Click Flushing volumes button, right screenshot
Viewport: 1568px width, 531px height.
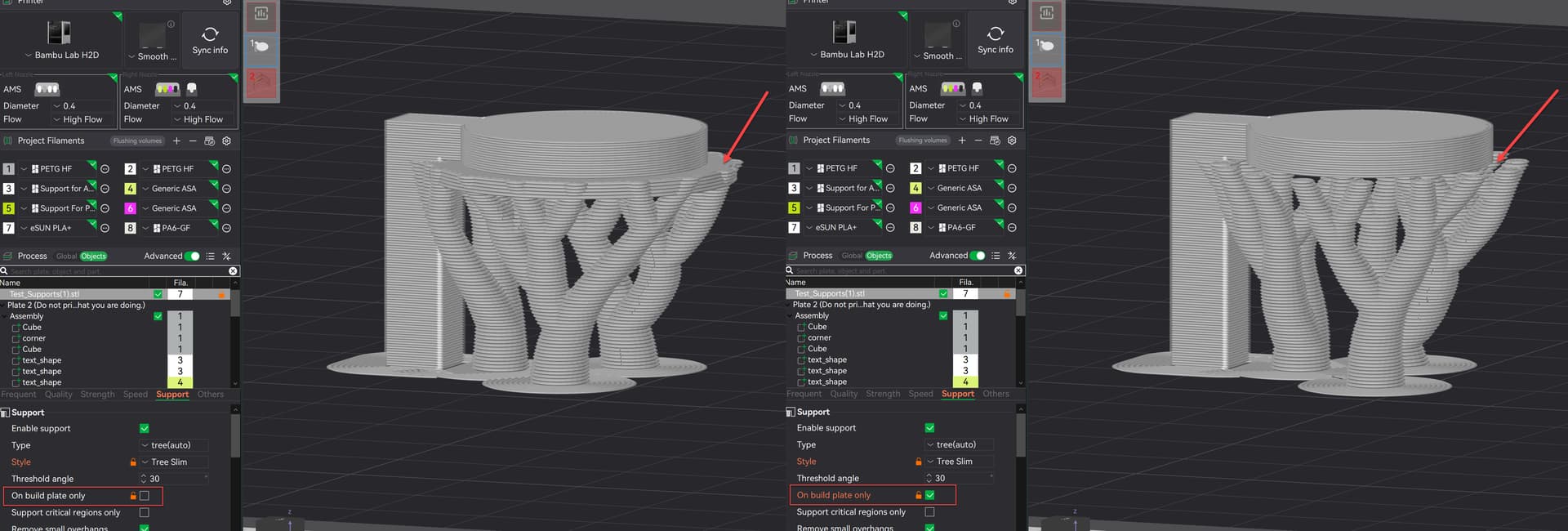point(923,140)
